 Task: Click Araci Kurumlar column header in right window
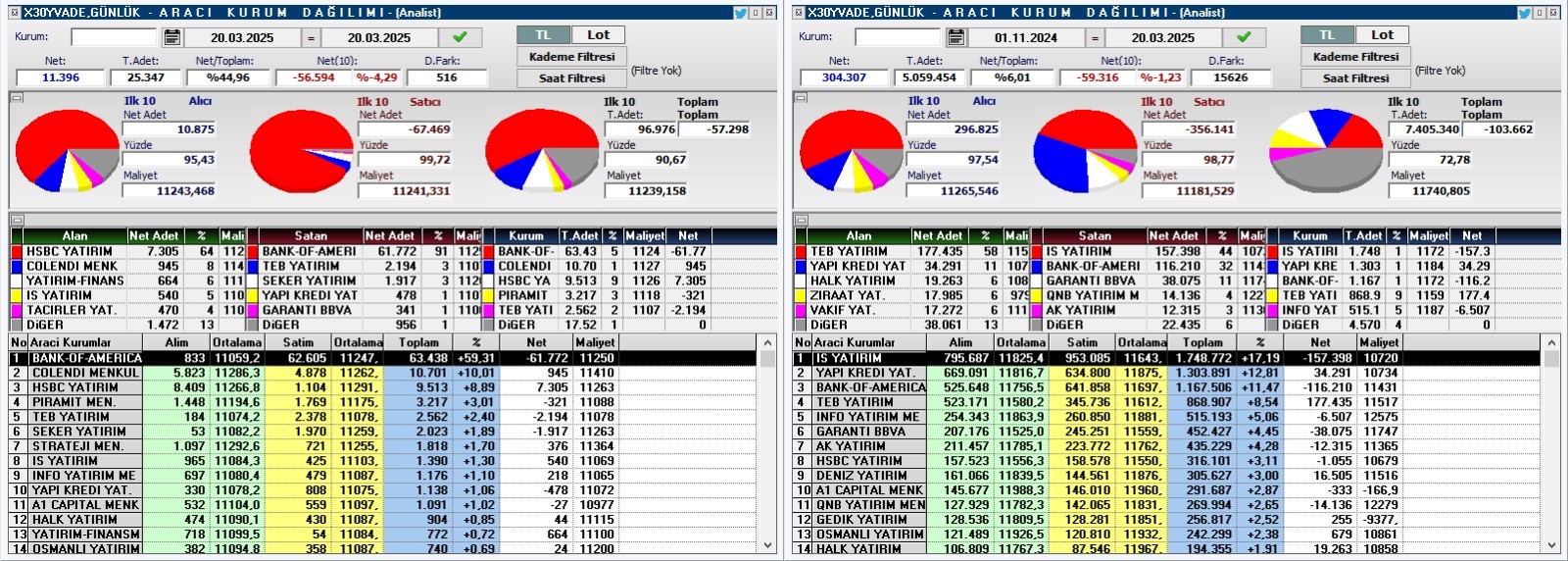click(869, 343)
